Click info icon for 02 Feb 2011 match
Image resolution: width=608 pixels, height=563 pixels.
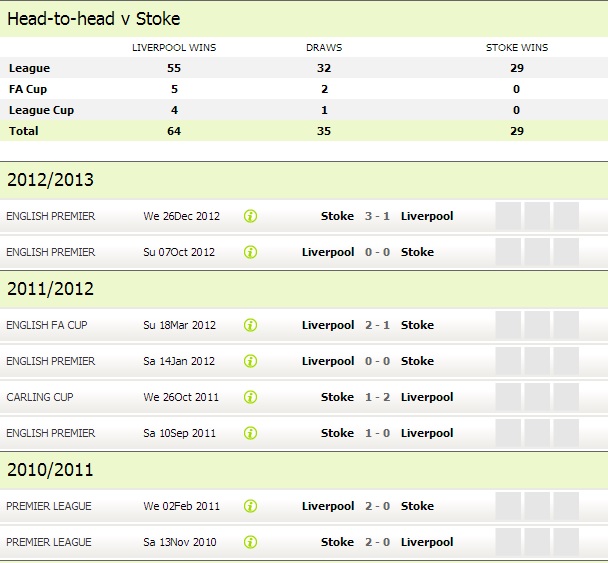[x=250, y=506]
